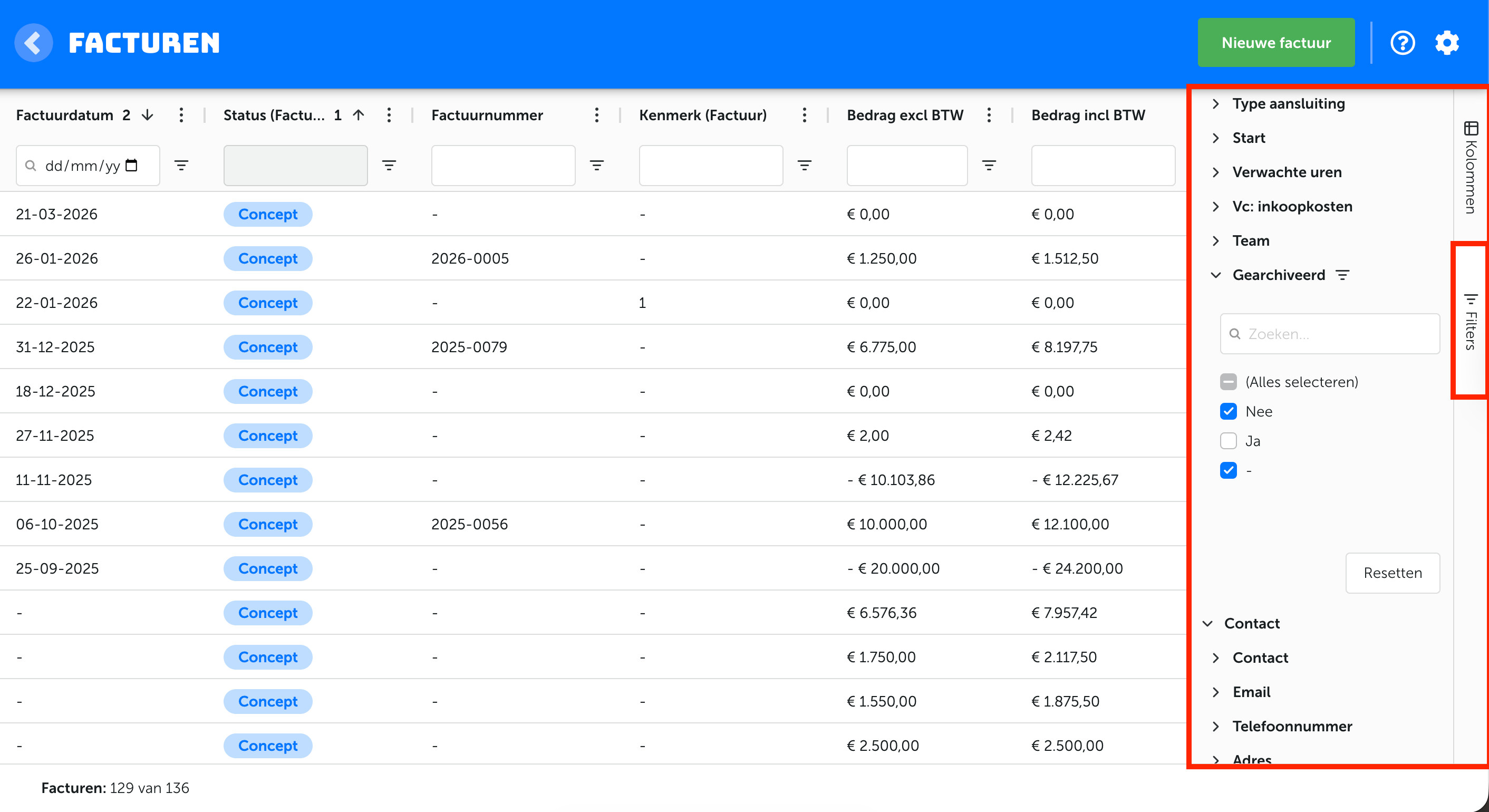Click active filter icon beside Gearchiveerd
Viewport: 1489px width, 812px height.
click(x=1343, y=275)
